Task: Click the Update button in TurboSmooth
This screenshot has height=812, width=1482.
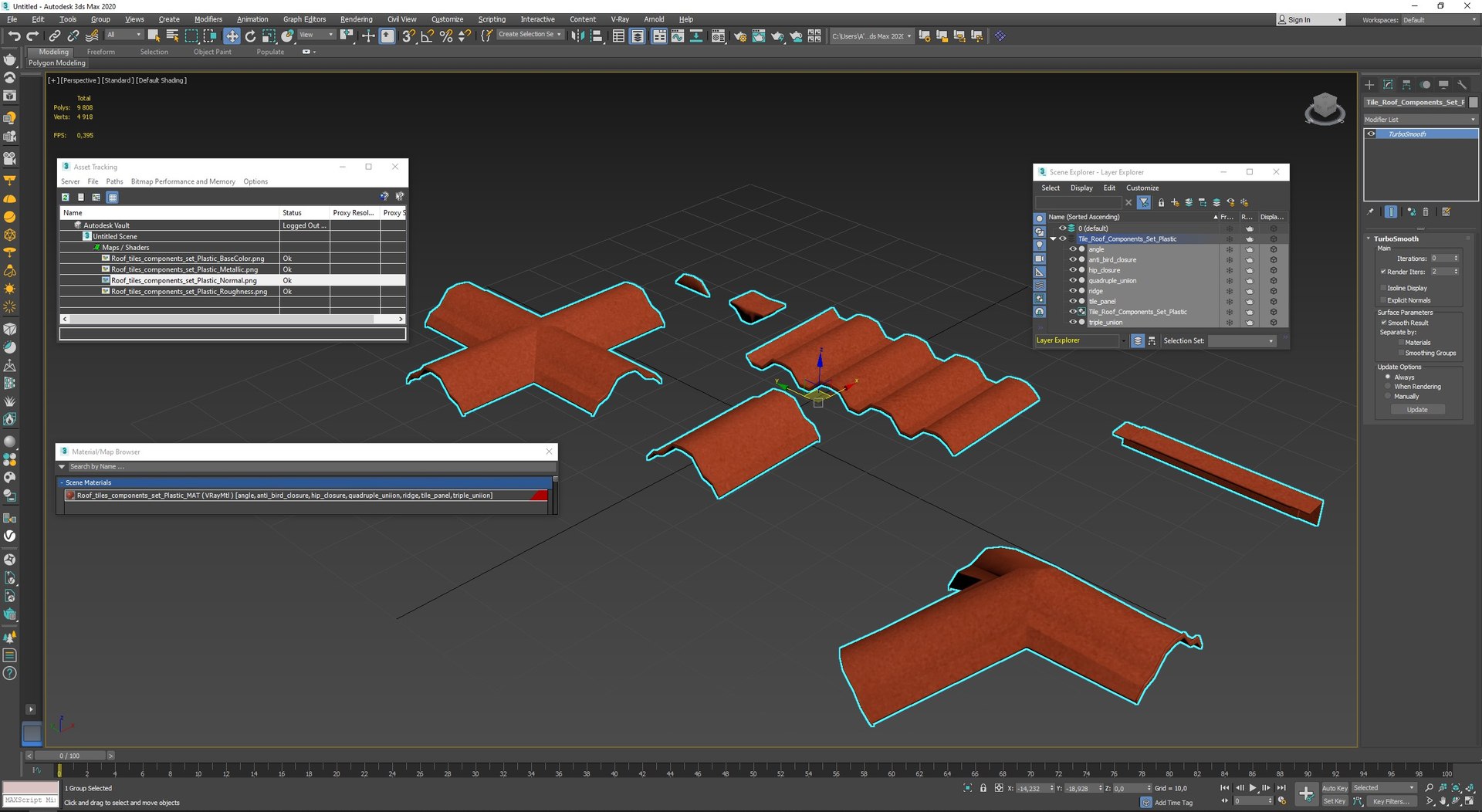Action: (1416, 410)
